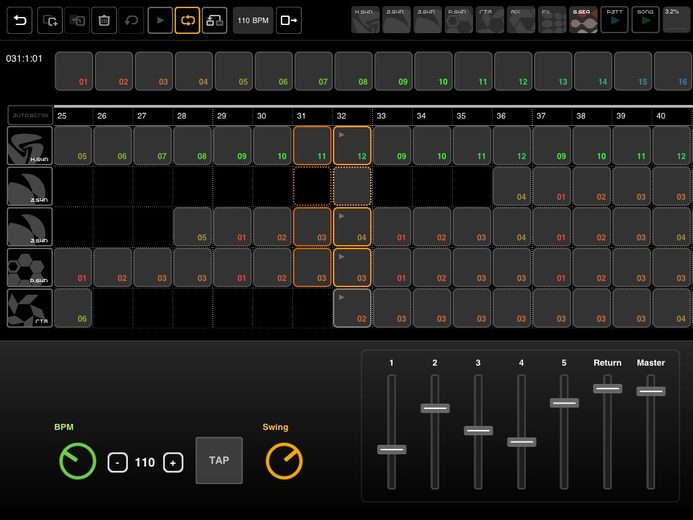Screen dimensions: 693x520
Task: Click the 110 BPM value text
Action: 145,463
